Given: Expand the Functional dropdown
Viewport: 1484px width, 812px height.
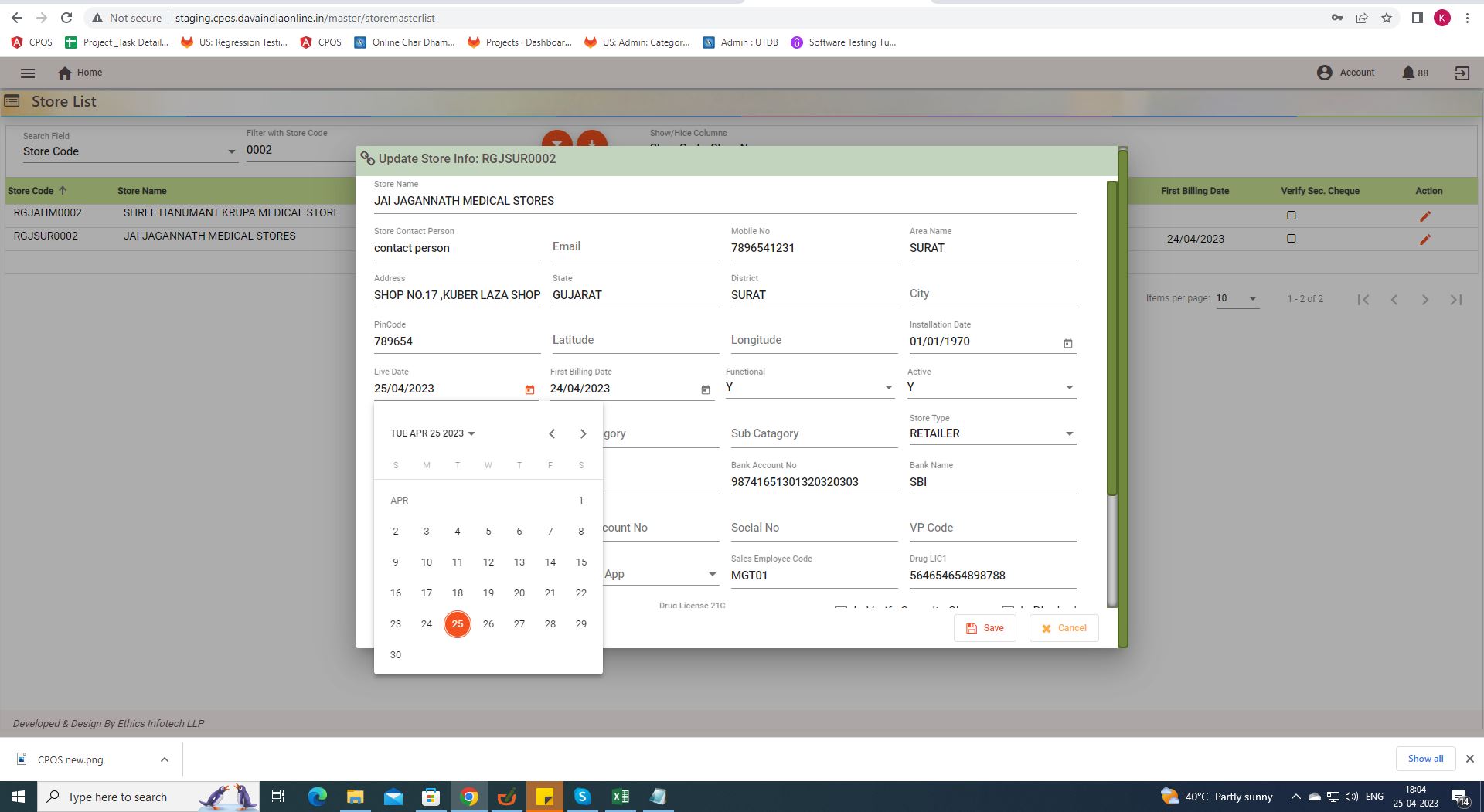Looking at the screenshot, I should click(x=887, y=388).
